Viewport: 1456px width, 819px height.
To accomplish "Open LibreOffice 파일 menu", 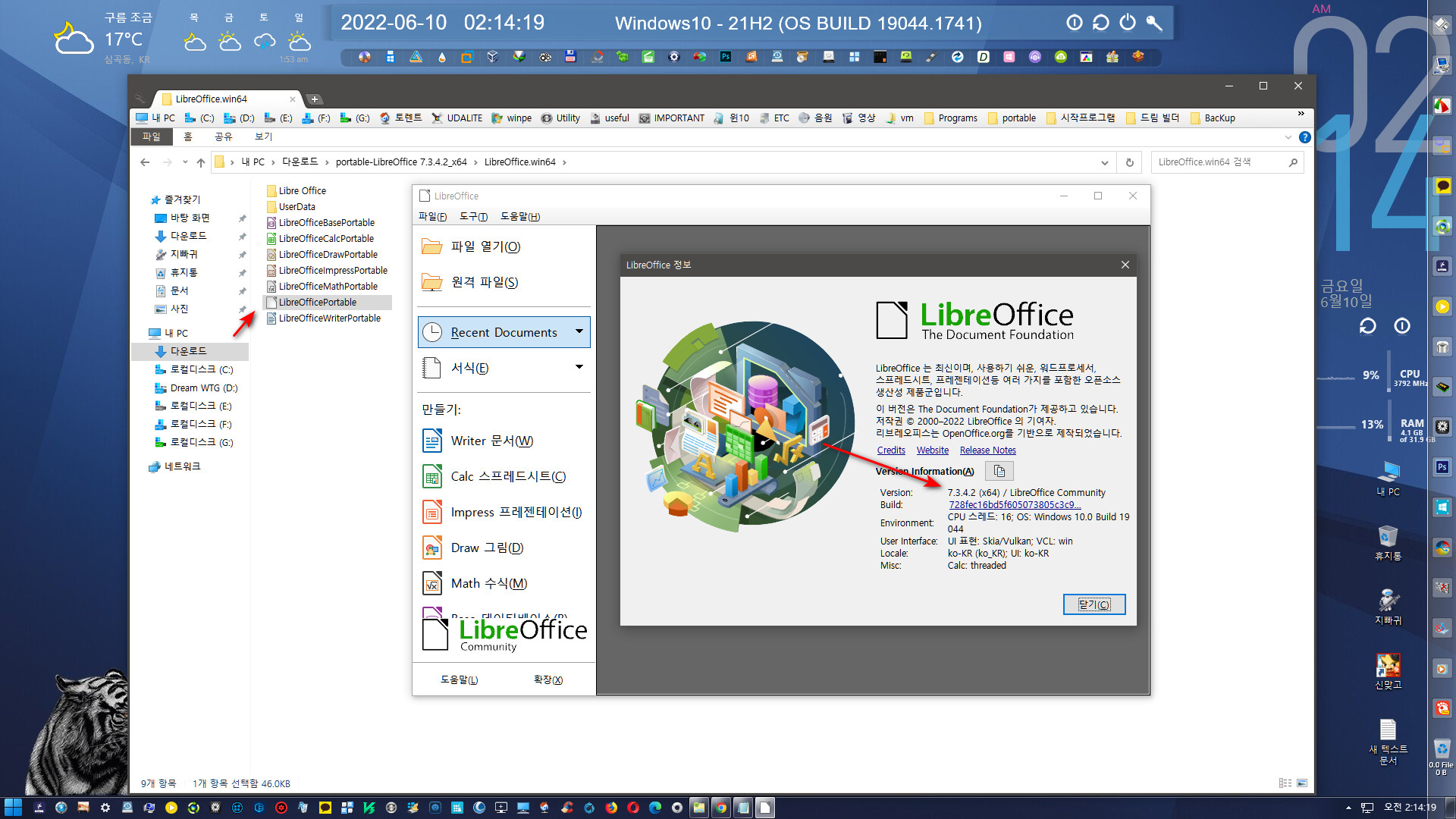I will pos(432,217).
